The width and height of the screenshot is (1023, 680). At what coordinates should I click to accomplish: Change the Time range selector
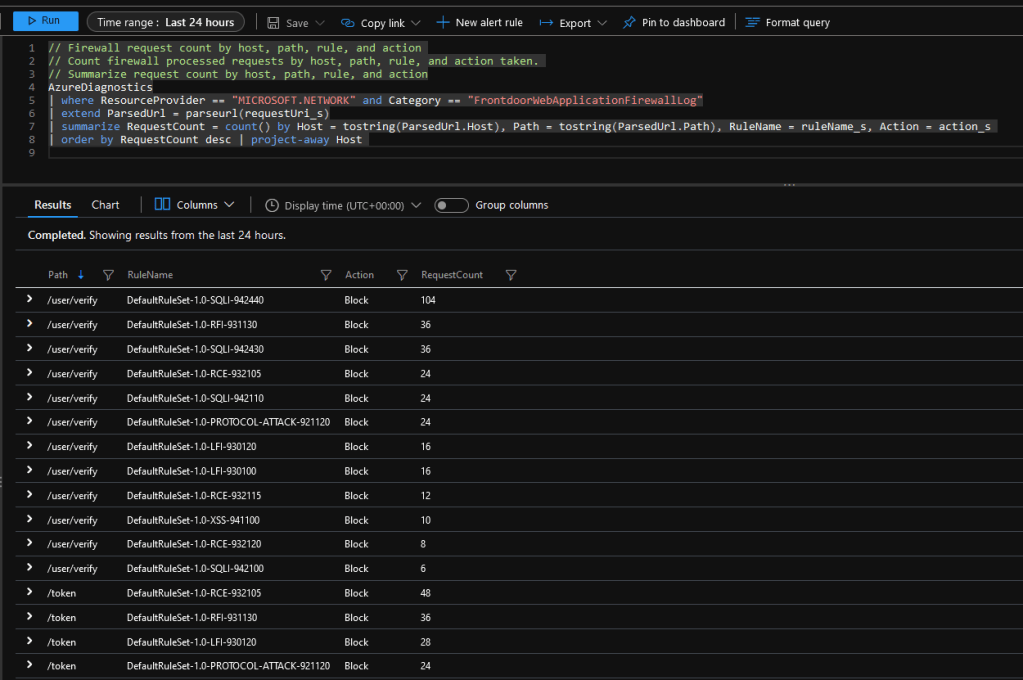165,22
